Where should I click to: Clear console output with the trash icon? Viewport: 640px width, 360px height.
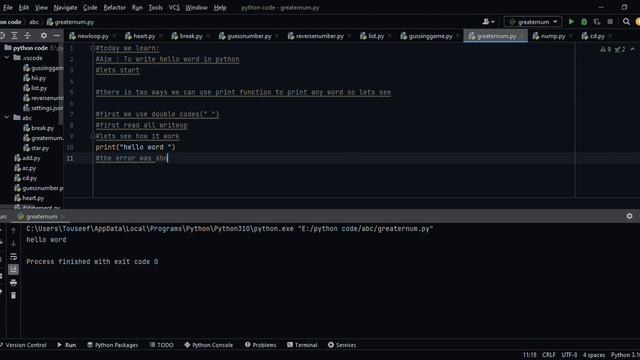pyautogui.click(x=13, y=295)
